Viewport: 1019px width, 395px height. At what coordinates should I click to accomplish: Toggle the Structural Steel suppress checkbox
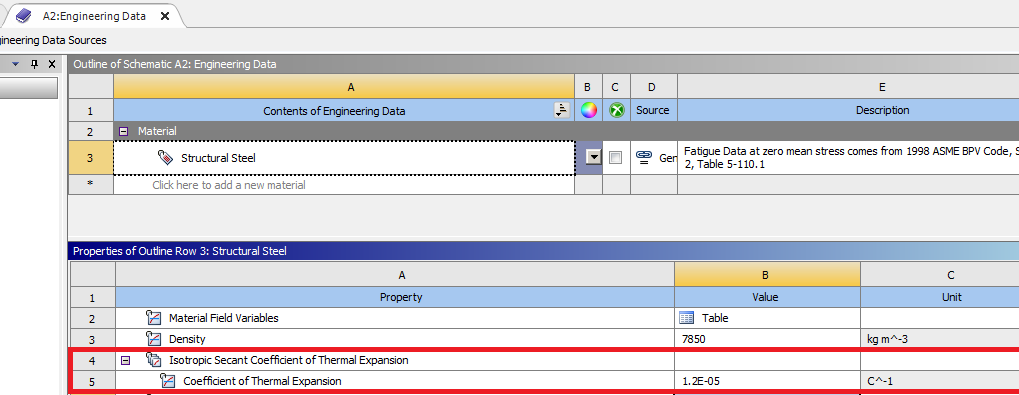pyautogui.click(x=615, y=157)
